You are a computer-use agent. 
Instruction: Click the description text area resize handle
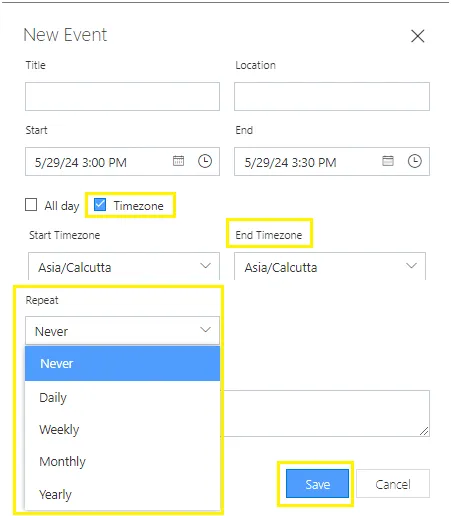point(424,431)
